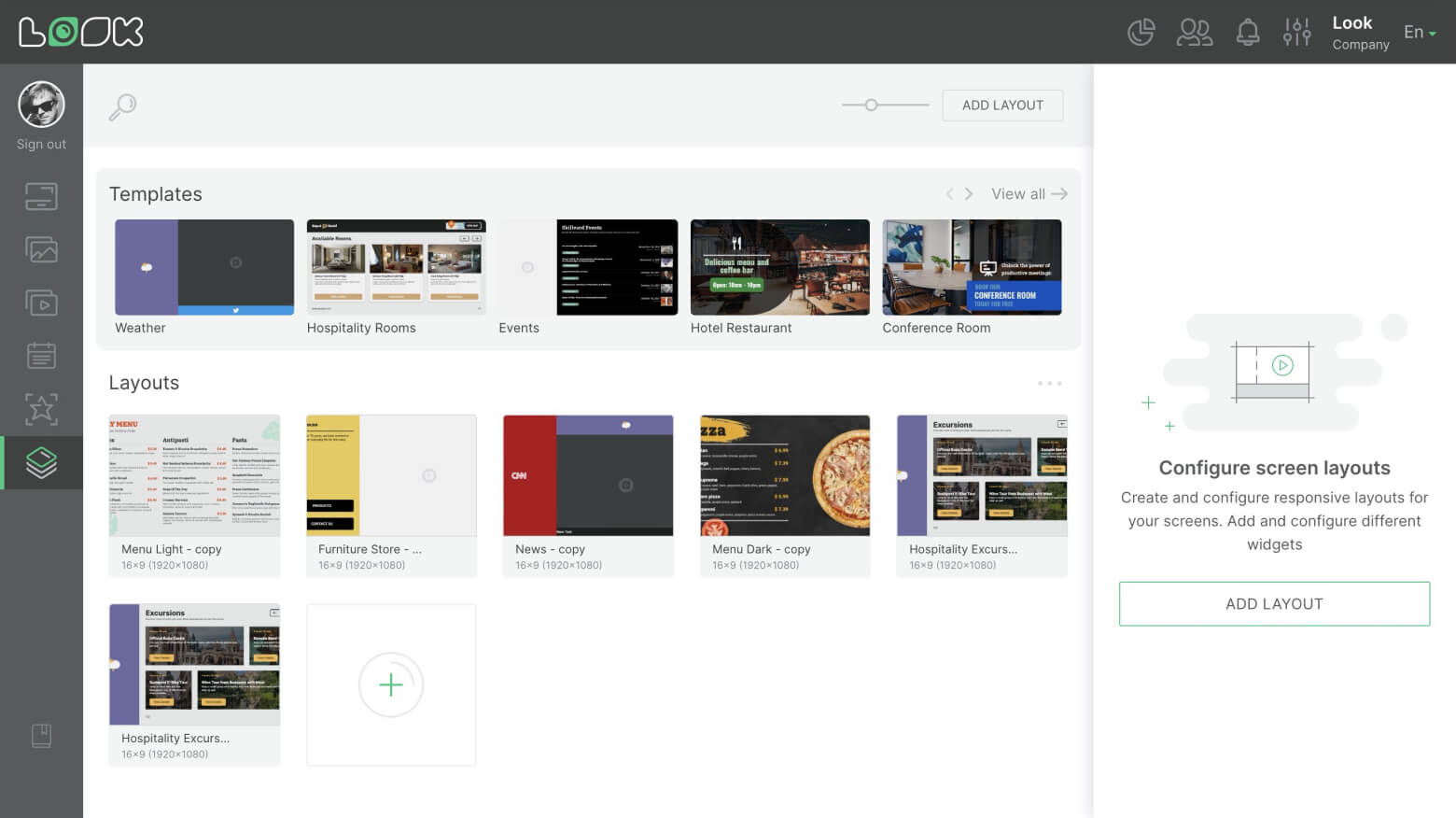Open the playlists sidebar icon
The image size is (1456, 818).
41,303
